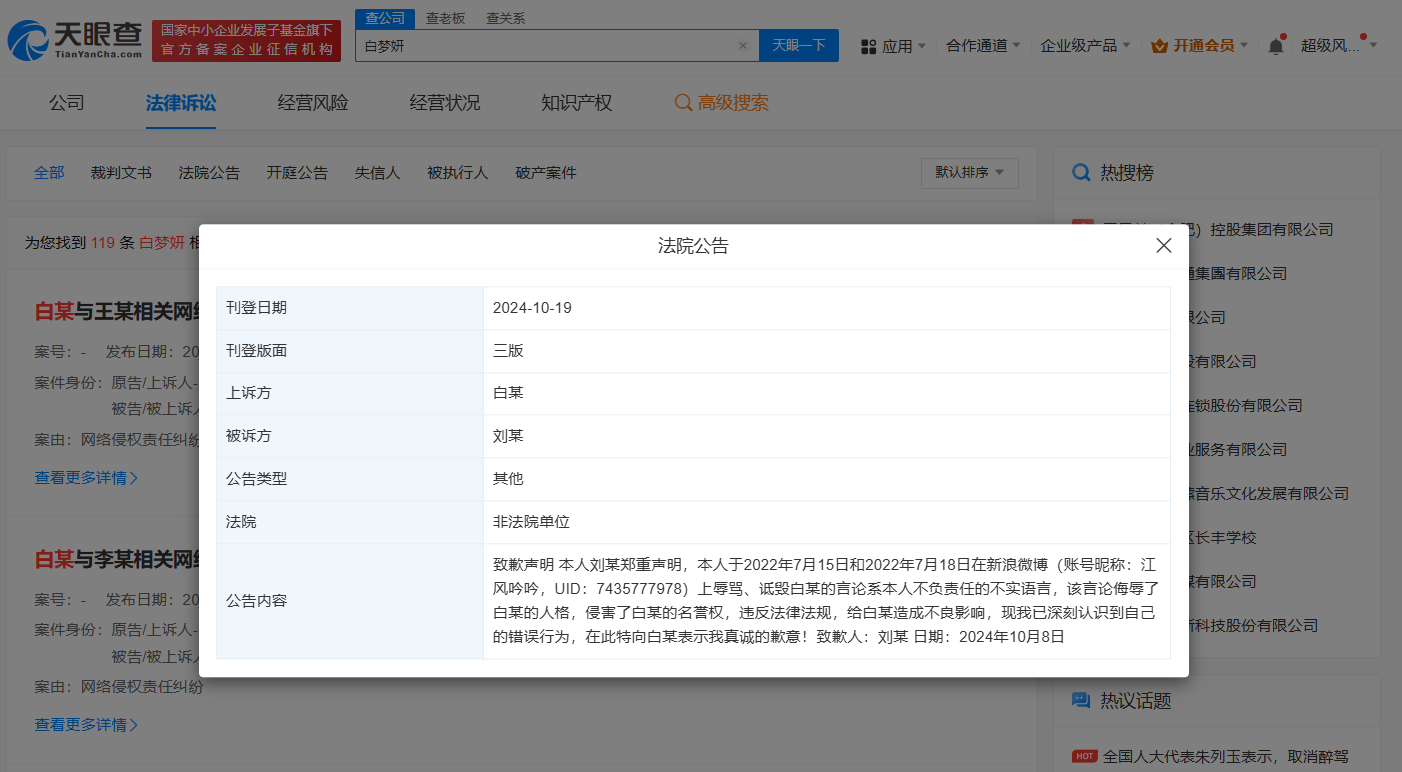
Task: Click the TianYanCha logo
Action: coord(75,40)
